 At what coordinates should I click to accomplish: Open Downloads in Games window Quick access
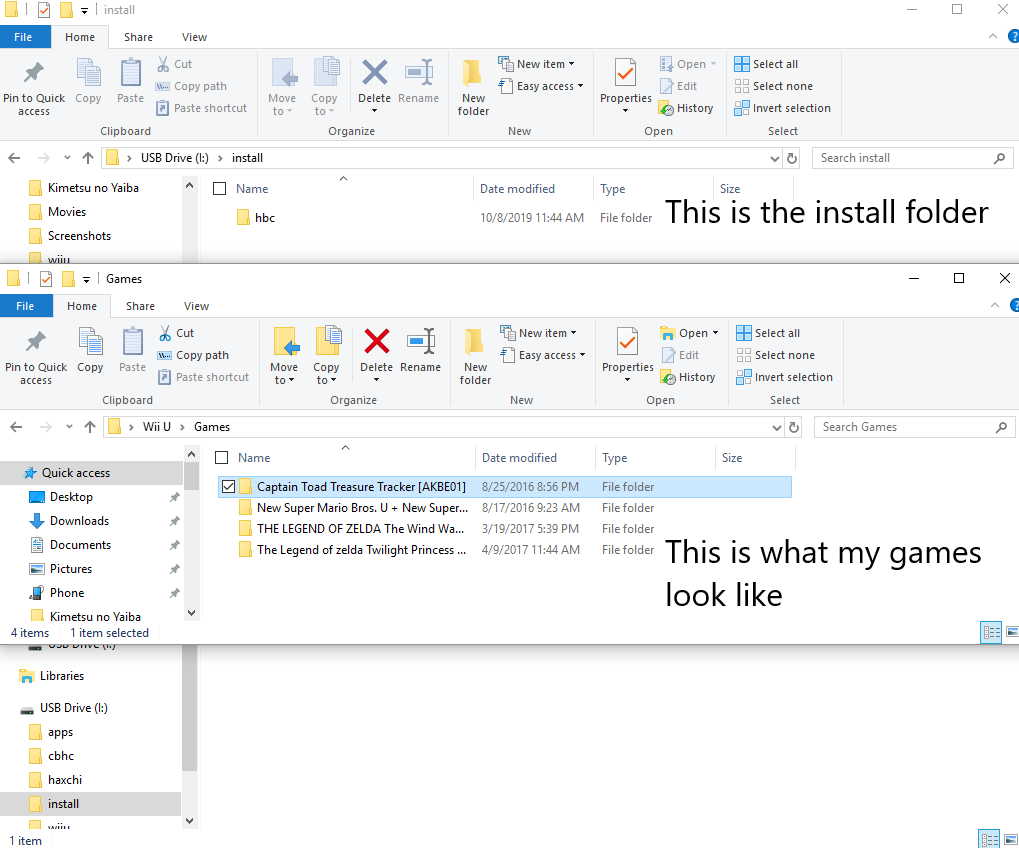pyautogui.click(x=79, y=520)
